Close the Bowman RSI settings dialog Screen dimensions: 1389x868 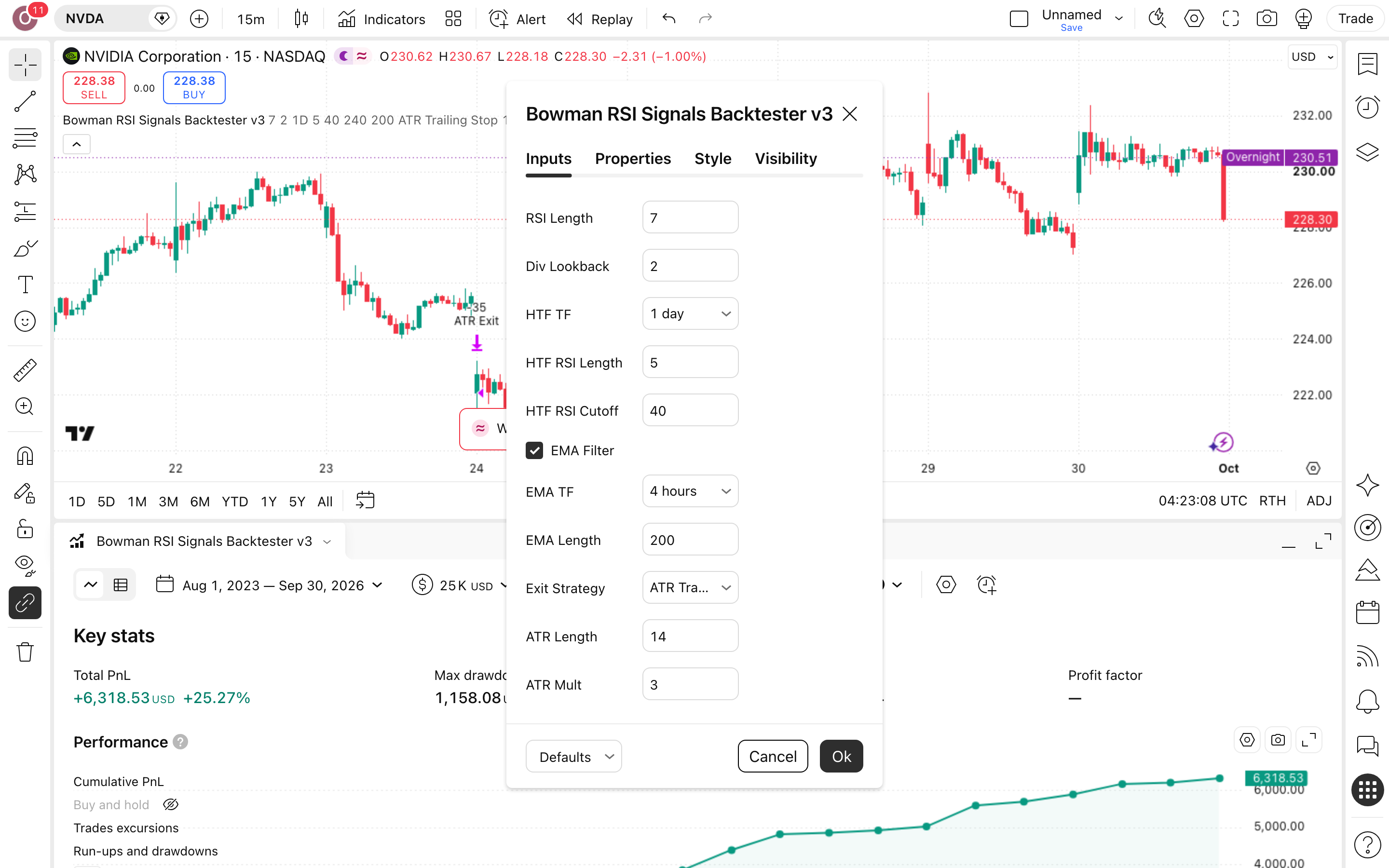click(x=849, y=114)
